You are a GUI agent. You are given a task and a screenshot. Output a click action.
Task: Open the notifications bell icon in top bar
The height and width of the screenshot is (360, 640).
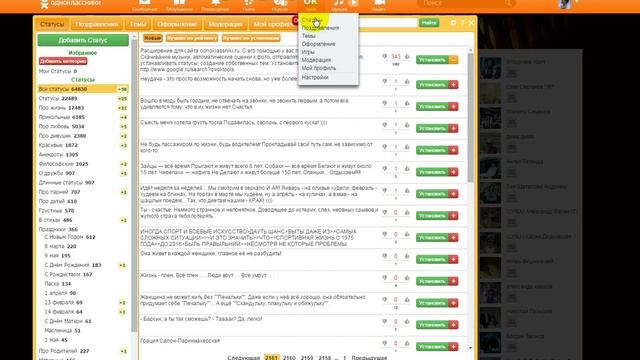pos(215,3)
